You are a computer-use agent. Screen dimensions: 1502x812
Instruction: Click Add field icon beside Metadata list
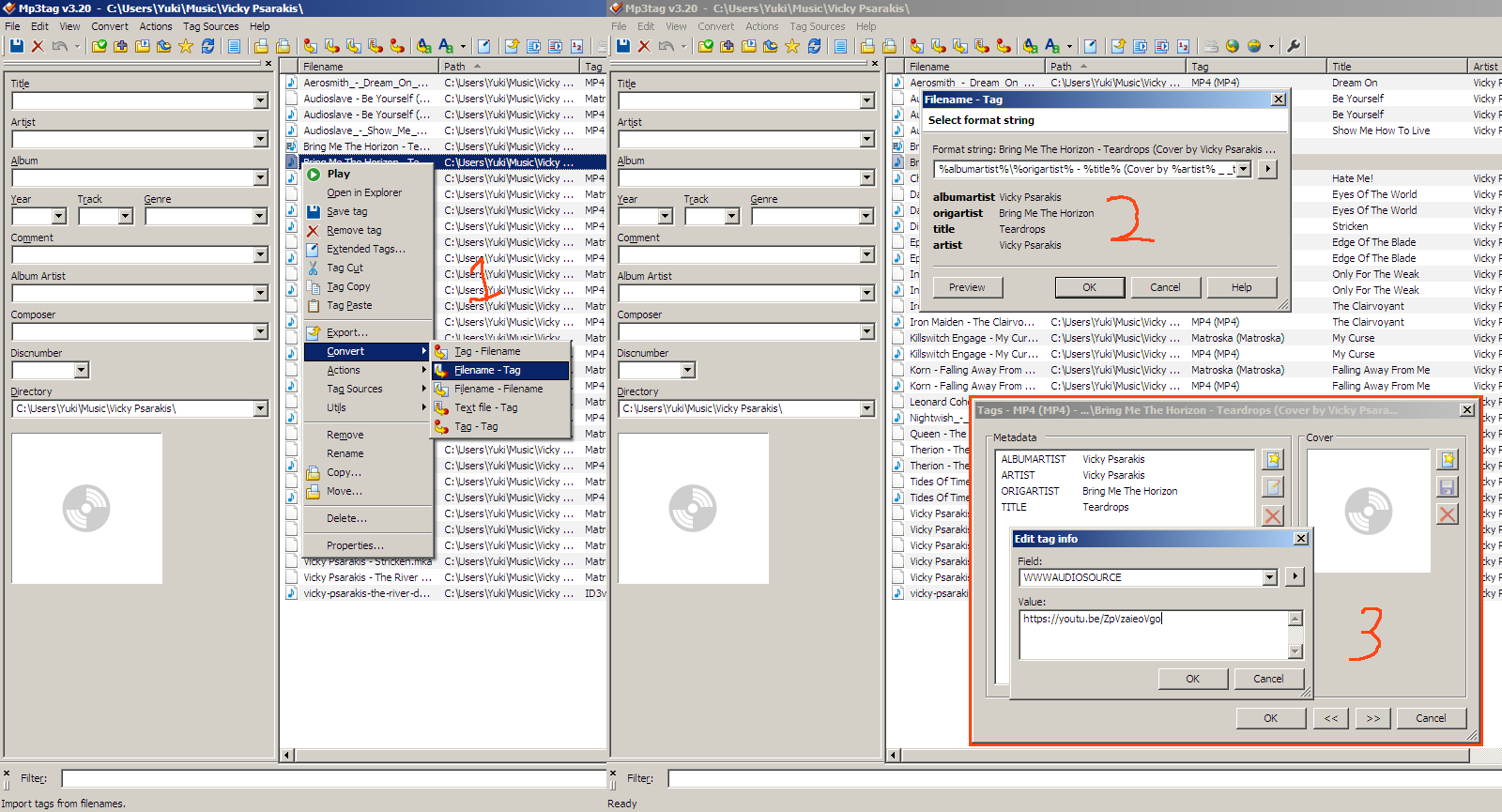pos(1273,460)
